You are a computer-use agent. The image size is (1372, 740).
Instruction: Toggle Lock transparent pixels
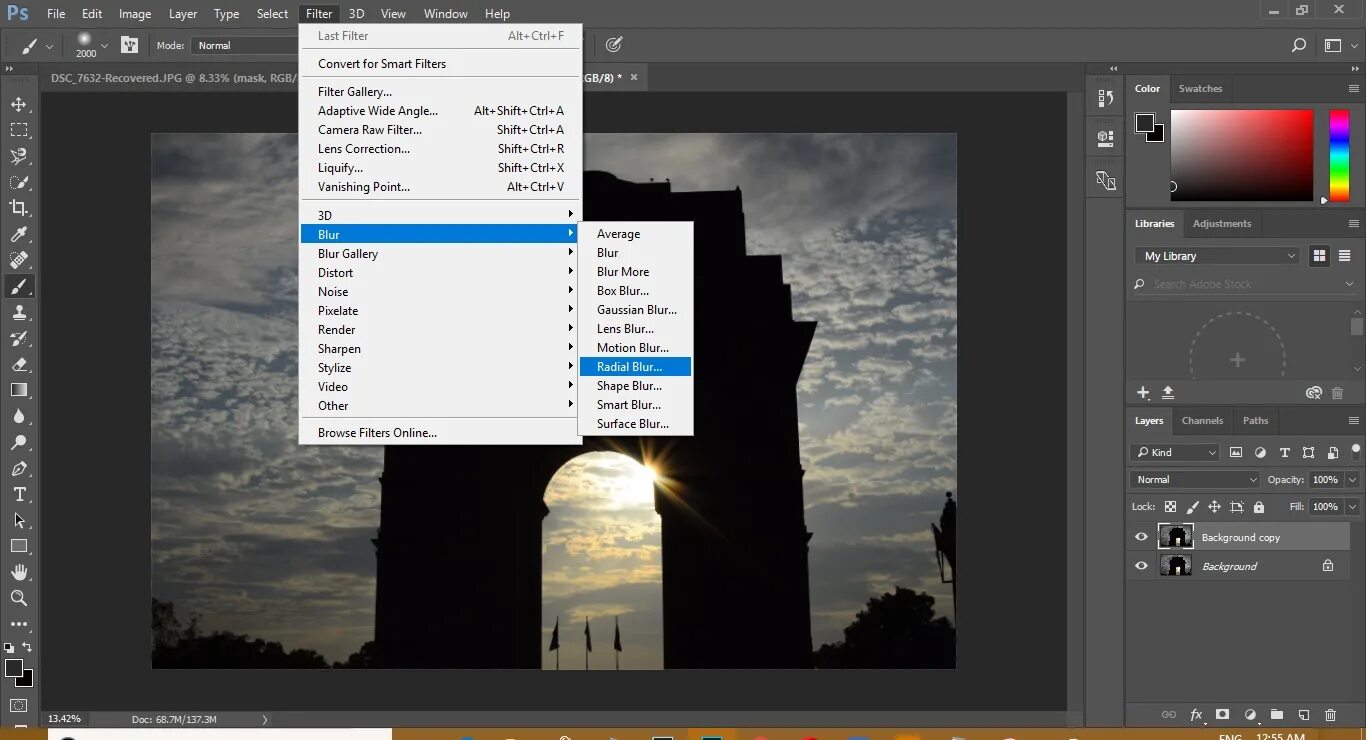point(1170,507)
